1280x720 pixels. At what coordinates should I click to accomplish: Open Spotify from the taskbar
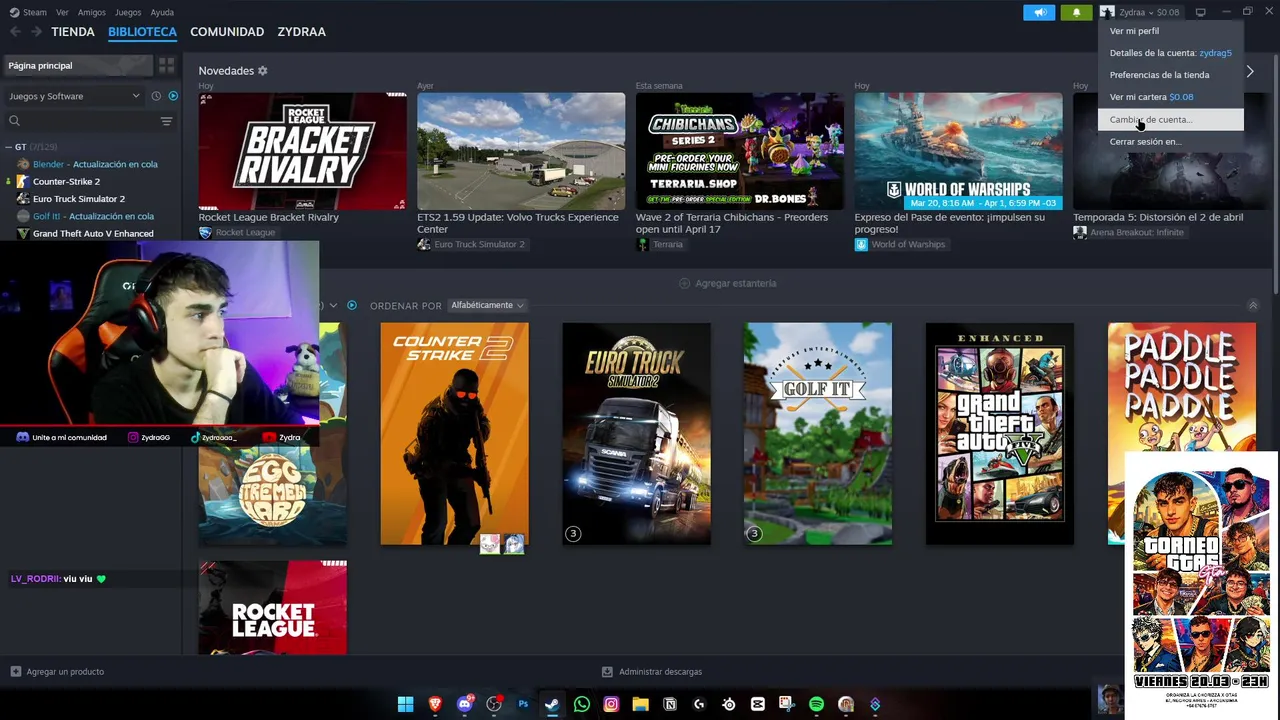(816, 704)
